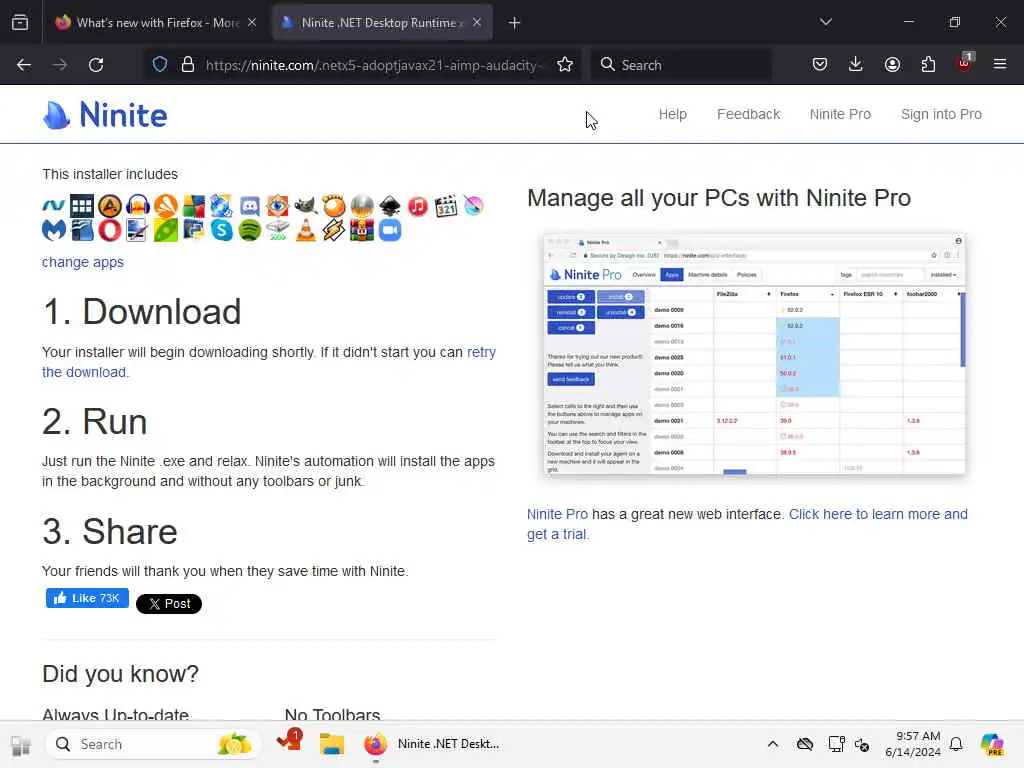Screen dimensions: 1024x768
Task: Click the GIMP mascot icon
Action: 306,206
